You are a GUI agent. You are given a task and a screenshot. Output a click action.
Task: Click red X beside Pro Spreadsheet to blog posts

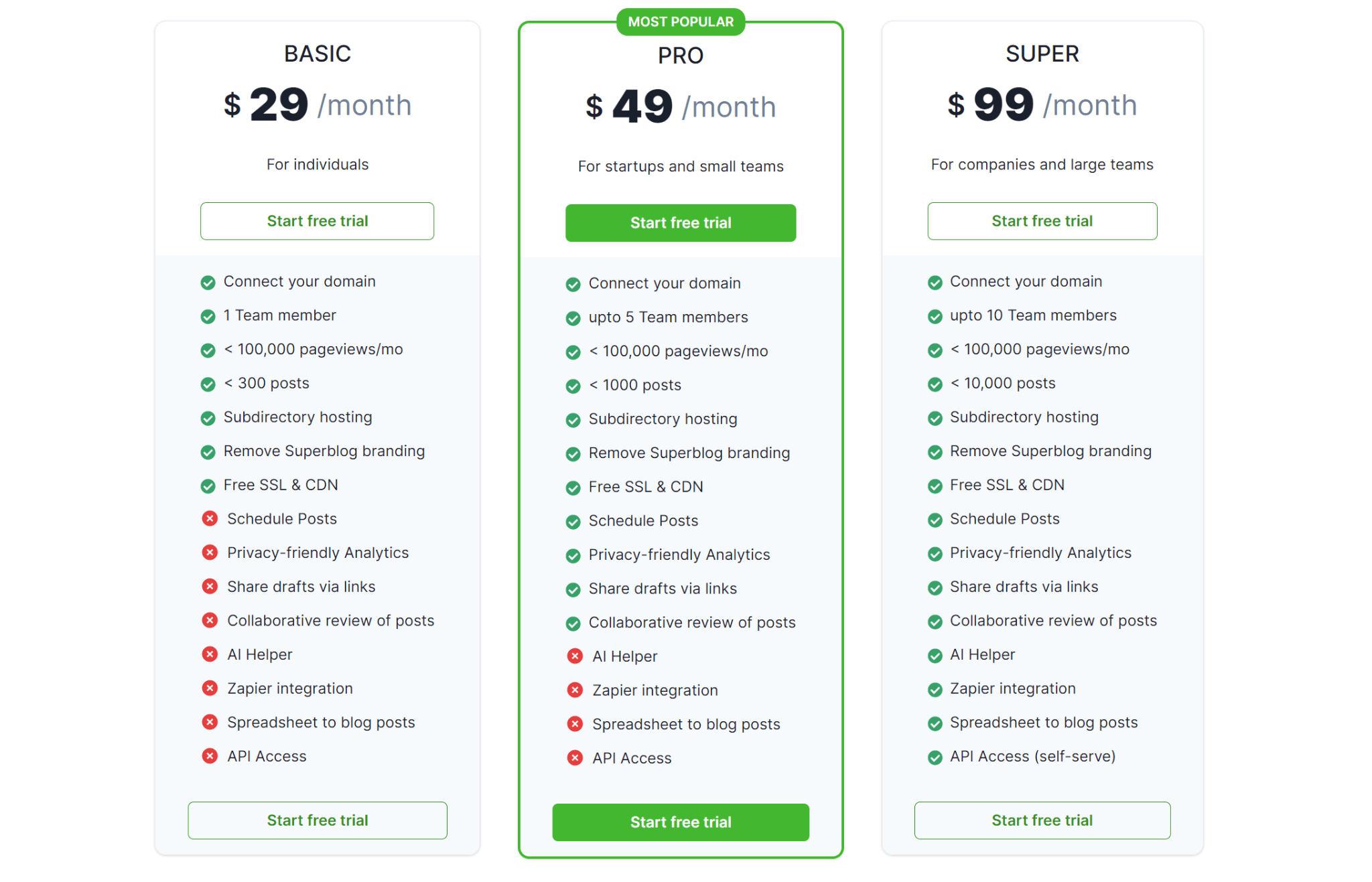point(575,724)
